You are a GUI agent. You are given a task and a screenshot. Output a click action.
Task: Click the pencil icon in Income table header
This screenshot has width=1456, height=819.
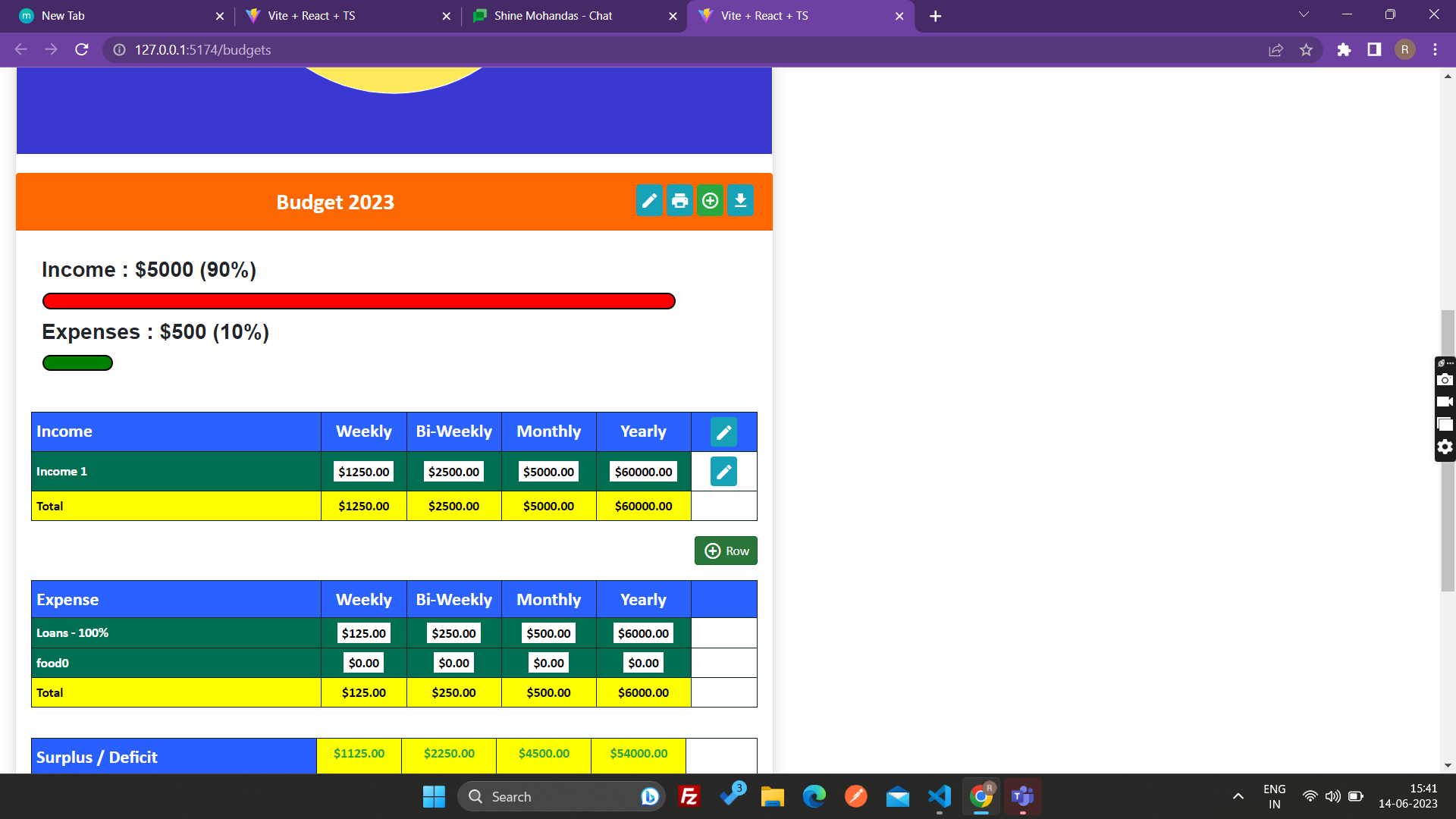point(723,432)
